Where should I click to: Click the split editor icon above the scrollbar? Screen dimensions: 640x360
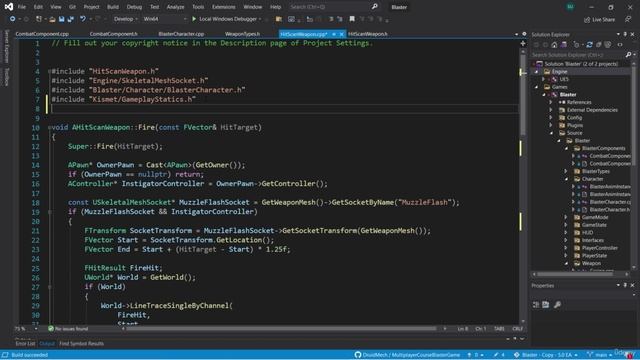[523, 43]
